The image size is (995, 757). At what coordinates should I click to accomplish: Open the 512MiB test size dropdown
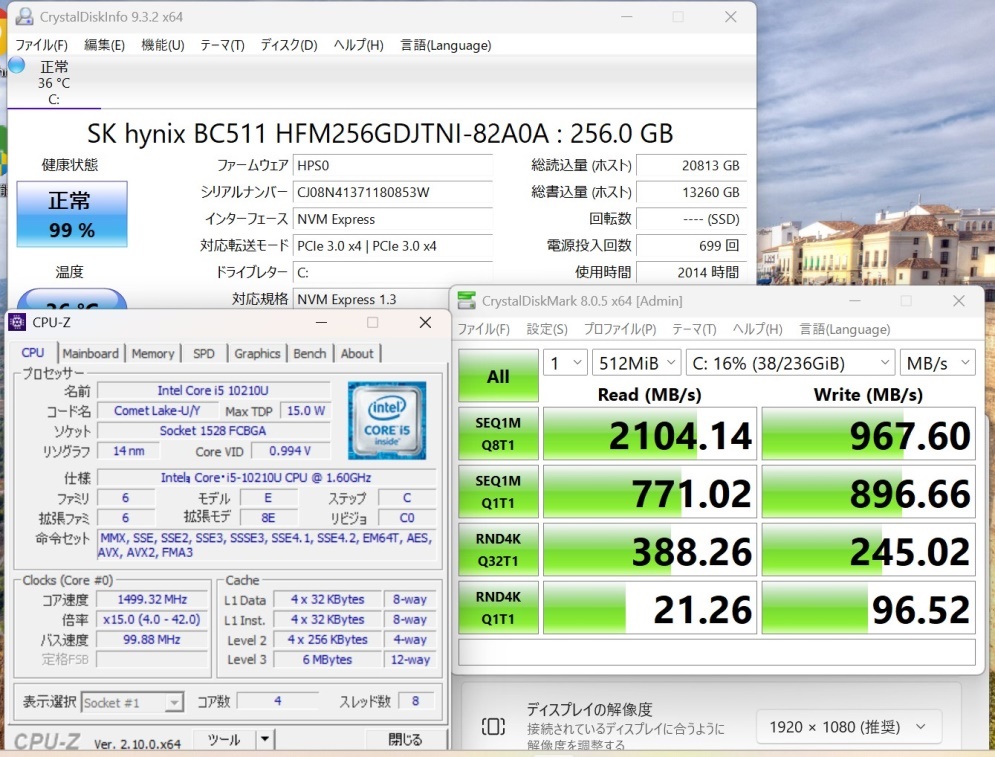click(x=636, y=363)
